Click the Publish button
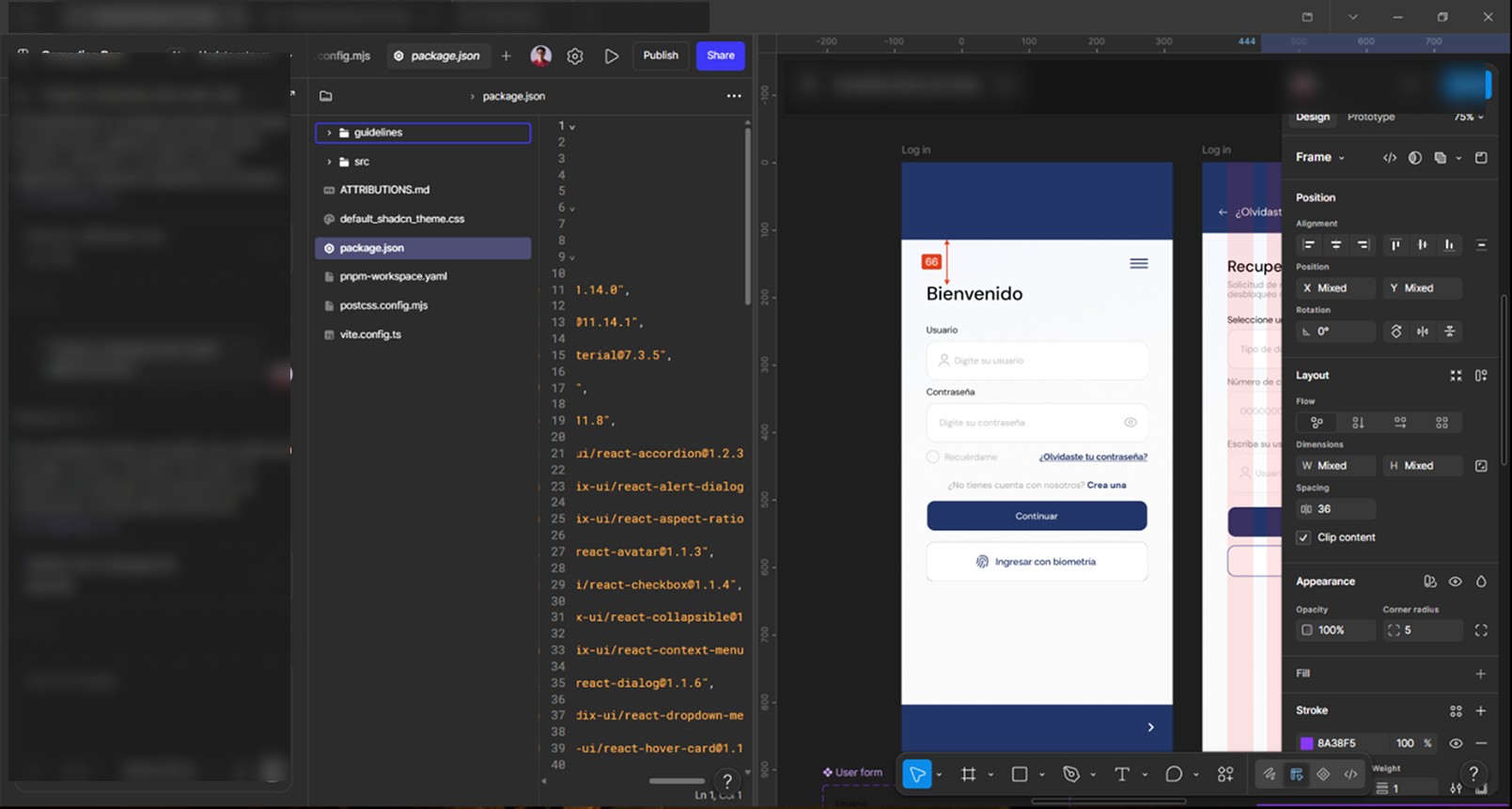The image size is (1512, 809). (661, 55)
